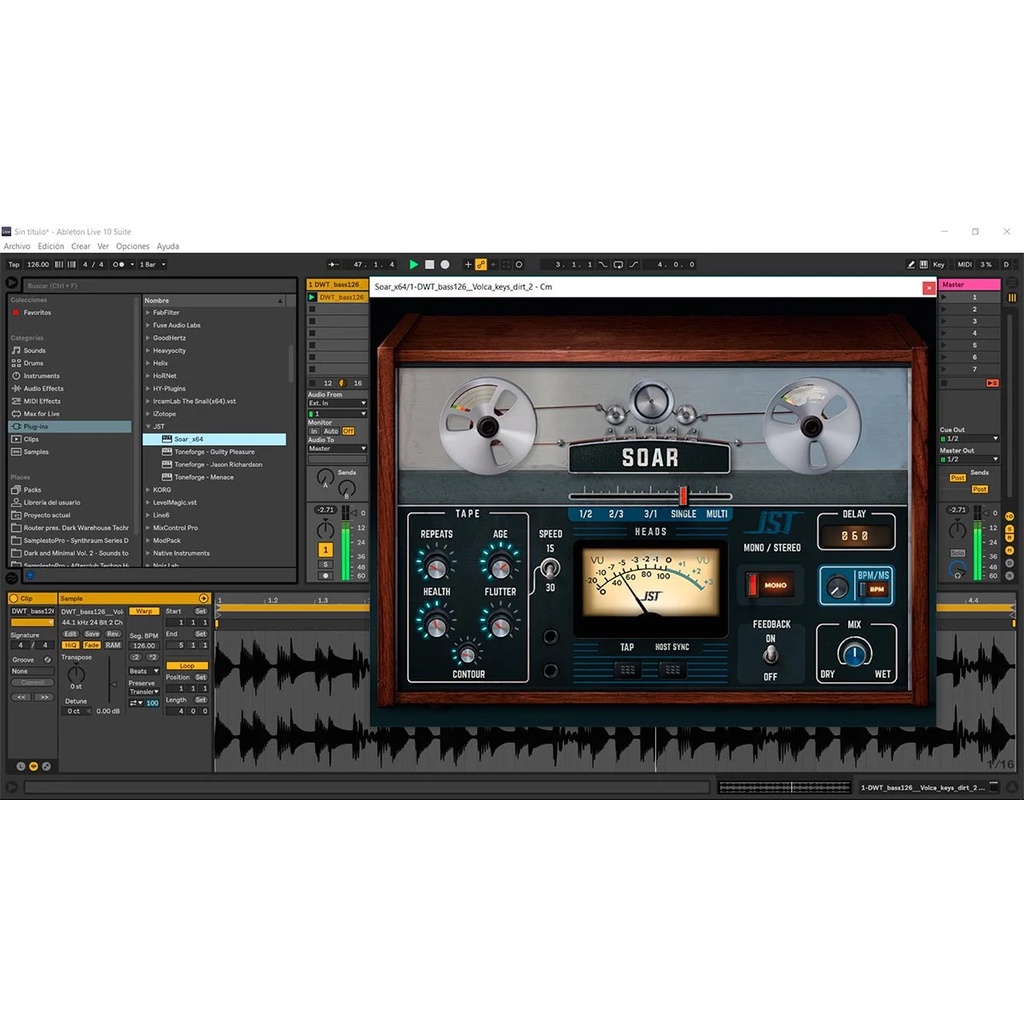
Task: Open the Samples category in the browser
Action: [35, 452]
